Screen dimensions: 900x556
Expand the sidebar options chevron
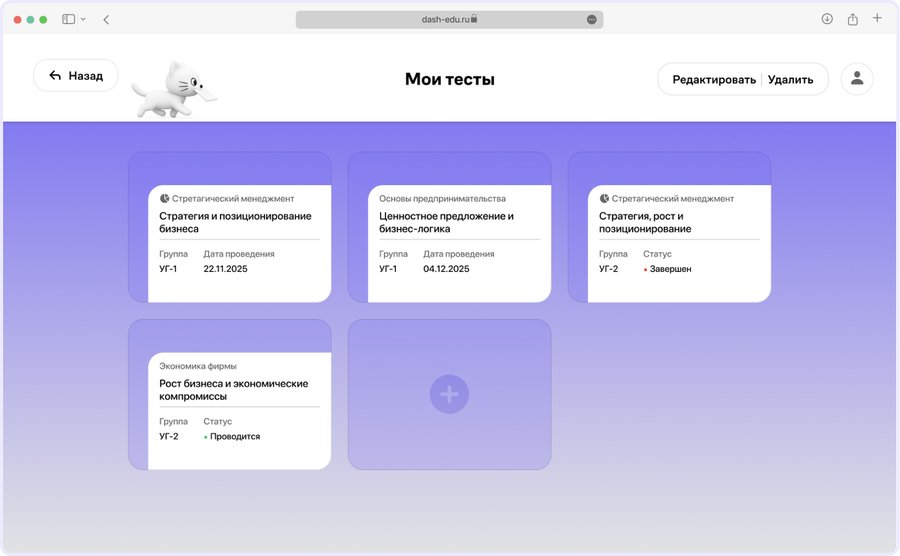(83, 19)
